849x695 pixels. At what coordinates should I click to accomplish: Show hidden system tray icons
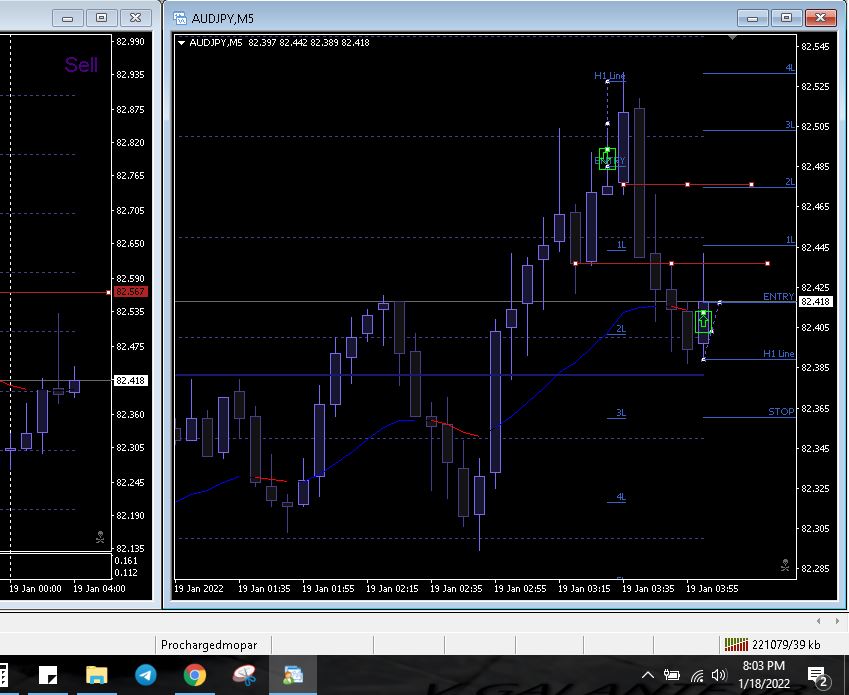[x=647, y=676]
